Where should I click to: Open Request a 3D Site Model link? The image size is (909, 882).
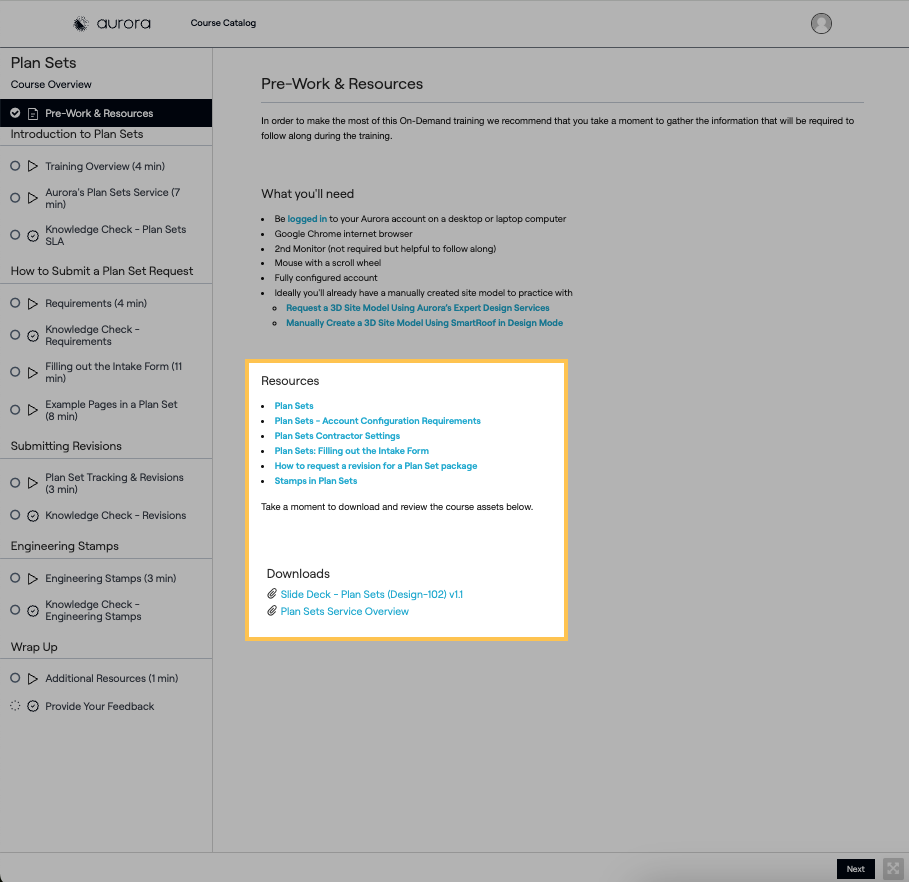(417, 308)
